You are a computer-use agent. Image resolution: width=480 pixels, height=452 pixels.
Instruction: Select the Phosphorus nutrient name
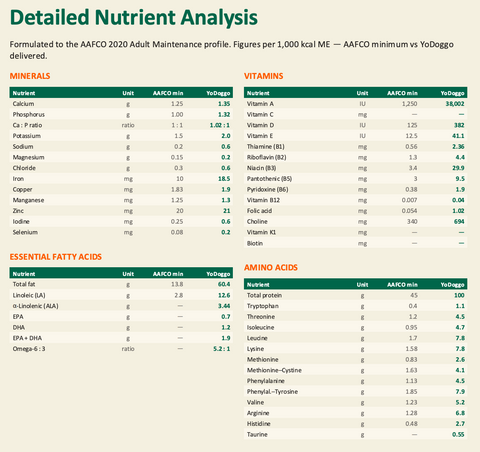29,114
